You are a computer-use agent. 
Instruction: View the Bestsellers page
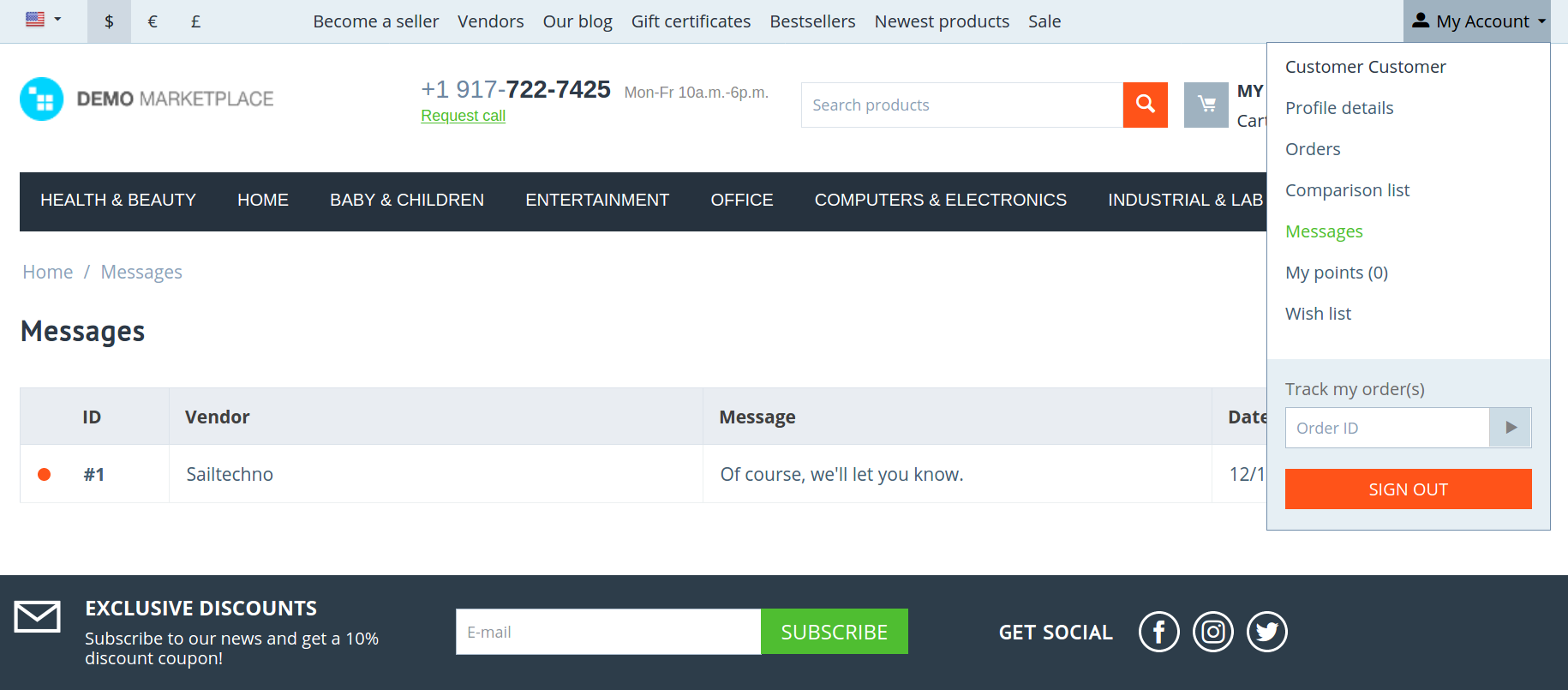pos(812,21)
